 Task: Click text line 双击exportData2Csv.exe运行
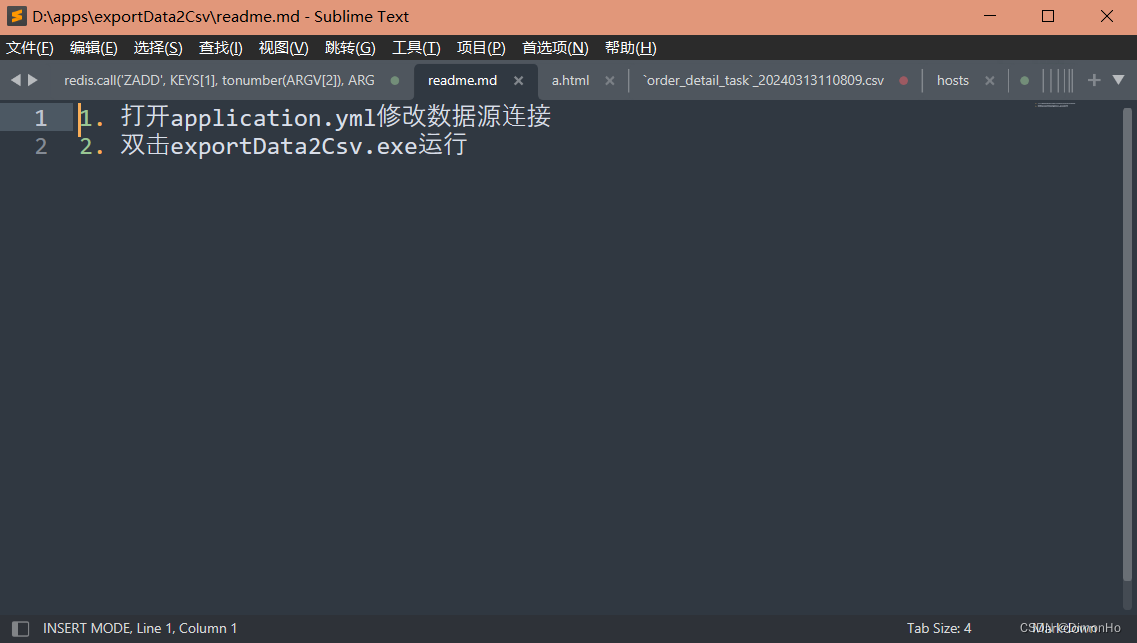click(294, 146)
